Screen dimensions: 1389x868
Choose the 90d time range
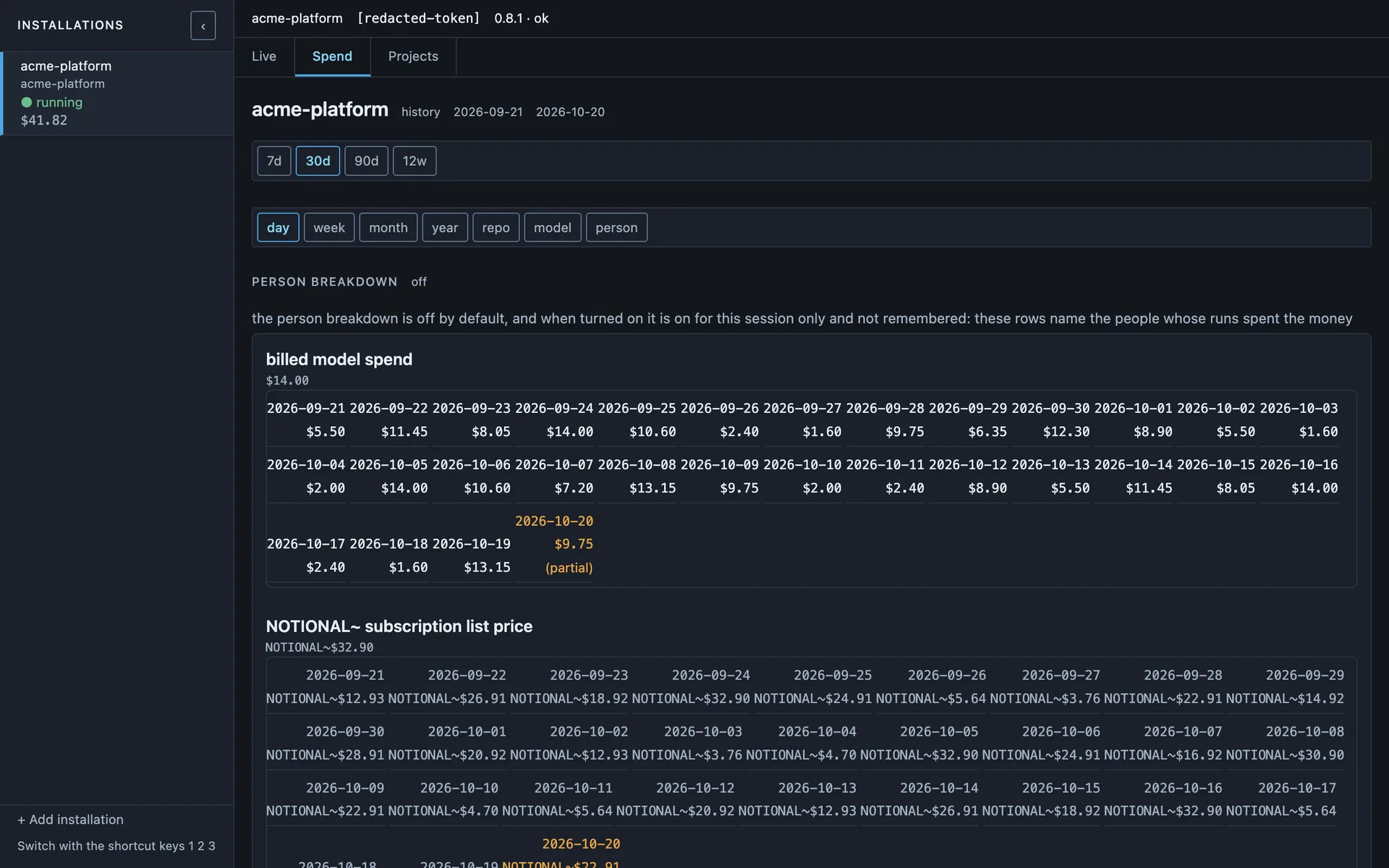366,161
